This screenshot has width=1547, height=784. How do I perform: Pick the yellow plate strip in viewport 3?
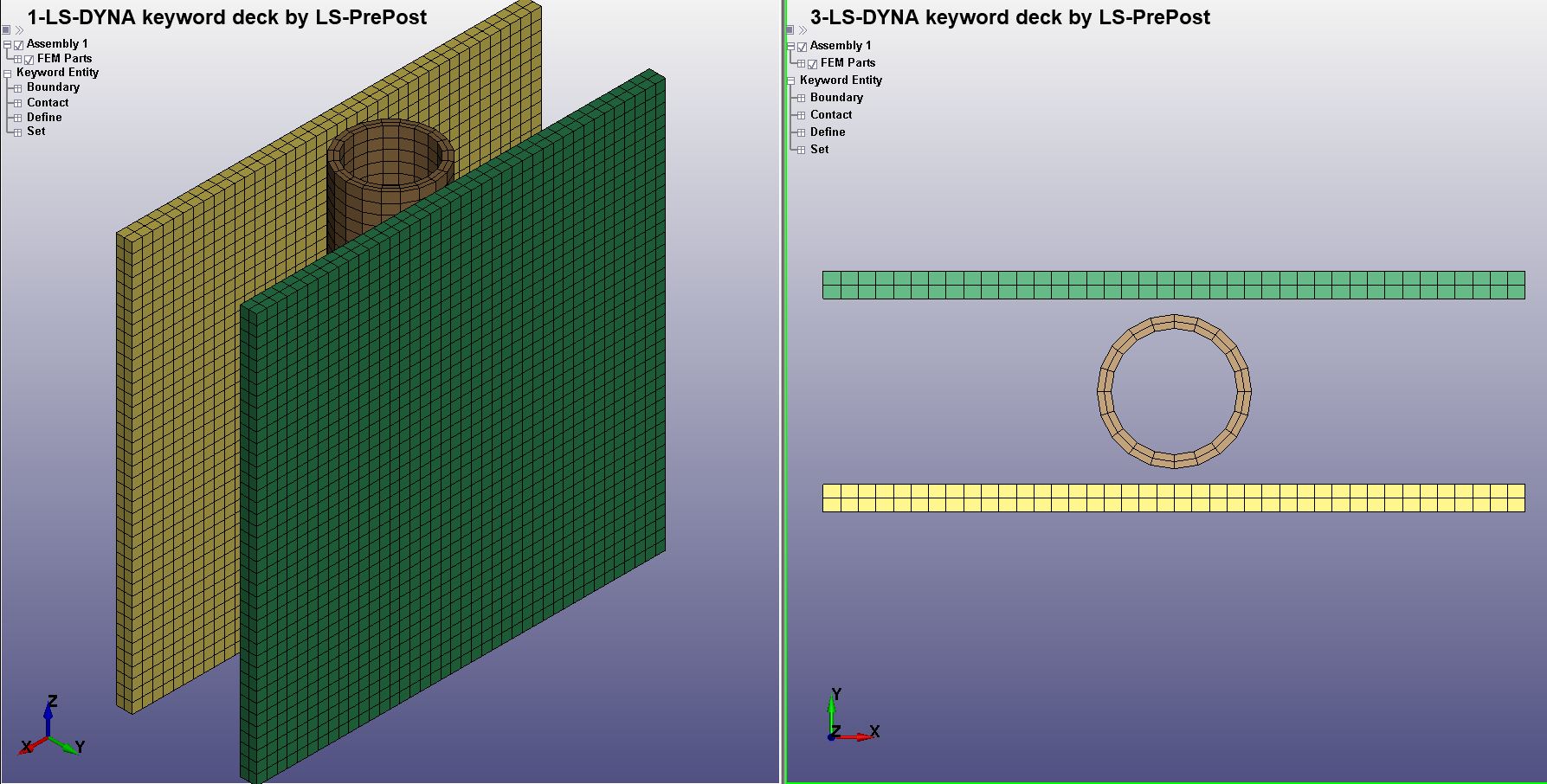[x=1173, y=498]
